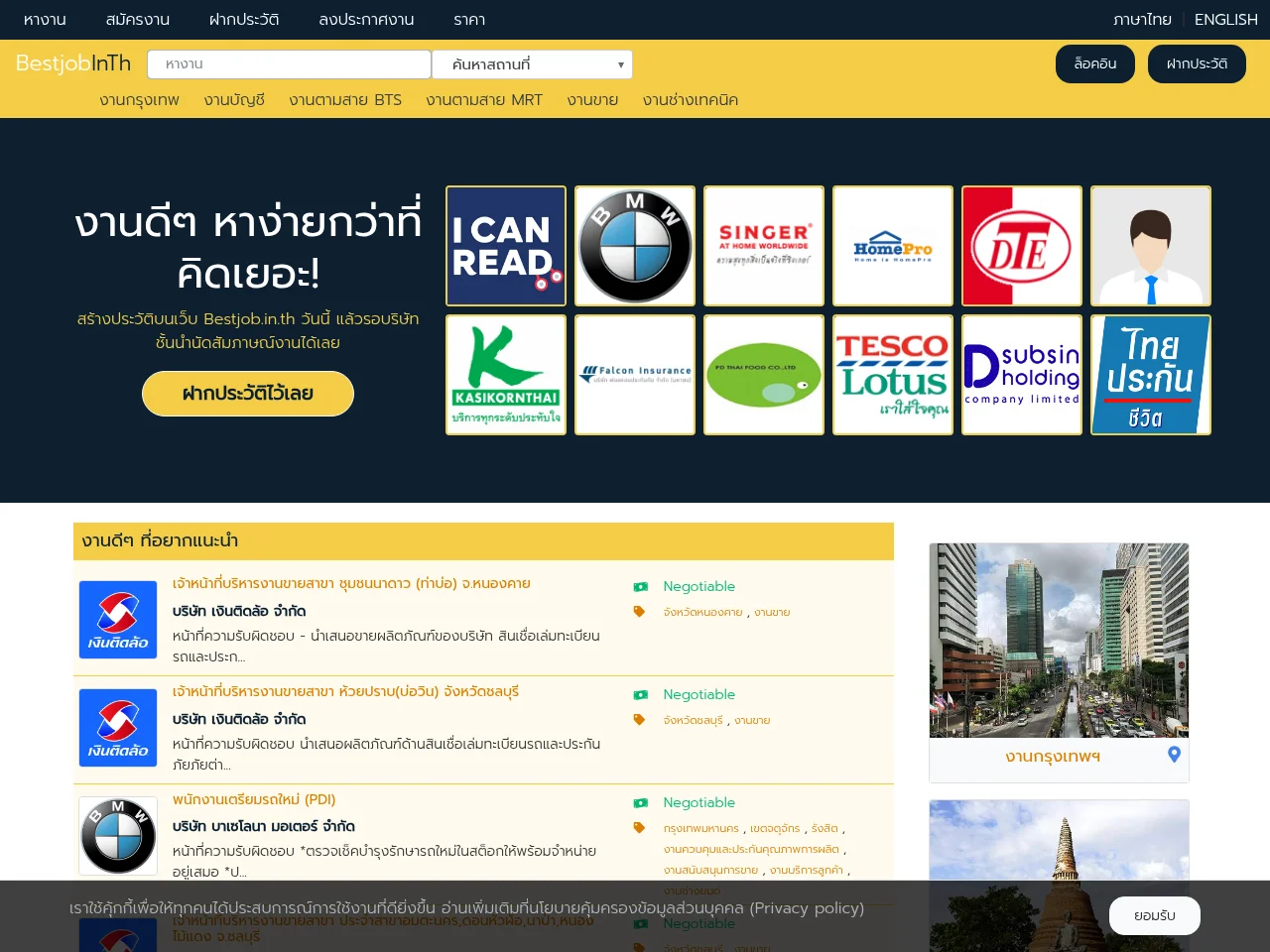Screen dimensions: 1270x952
Task: Open หางาน in the top menu
Action: [45, 20]
